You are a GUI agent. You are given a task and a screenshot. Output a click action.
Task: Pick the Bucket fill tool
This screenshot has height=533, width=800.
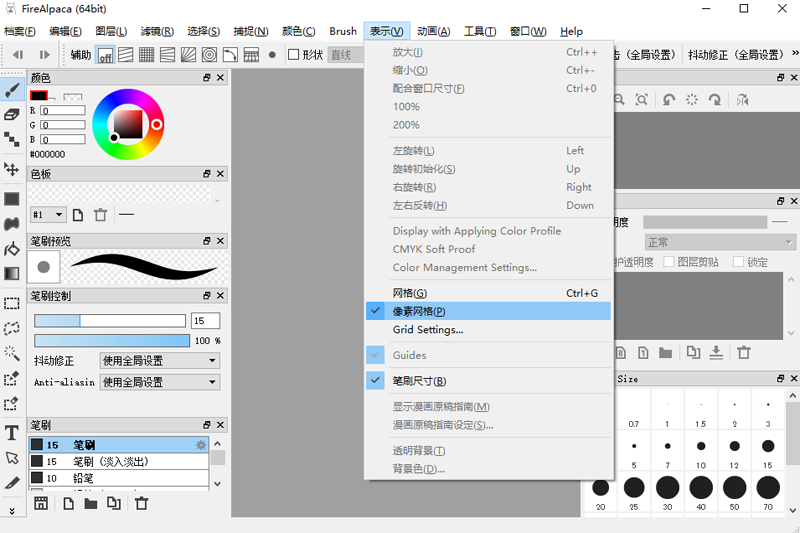(x=12, y=249)
